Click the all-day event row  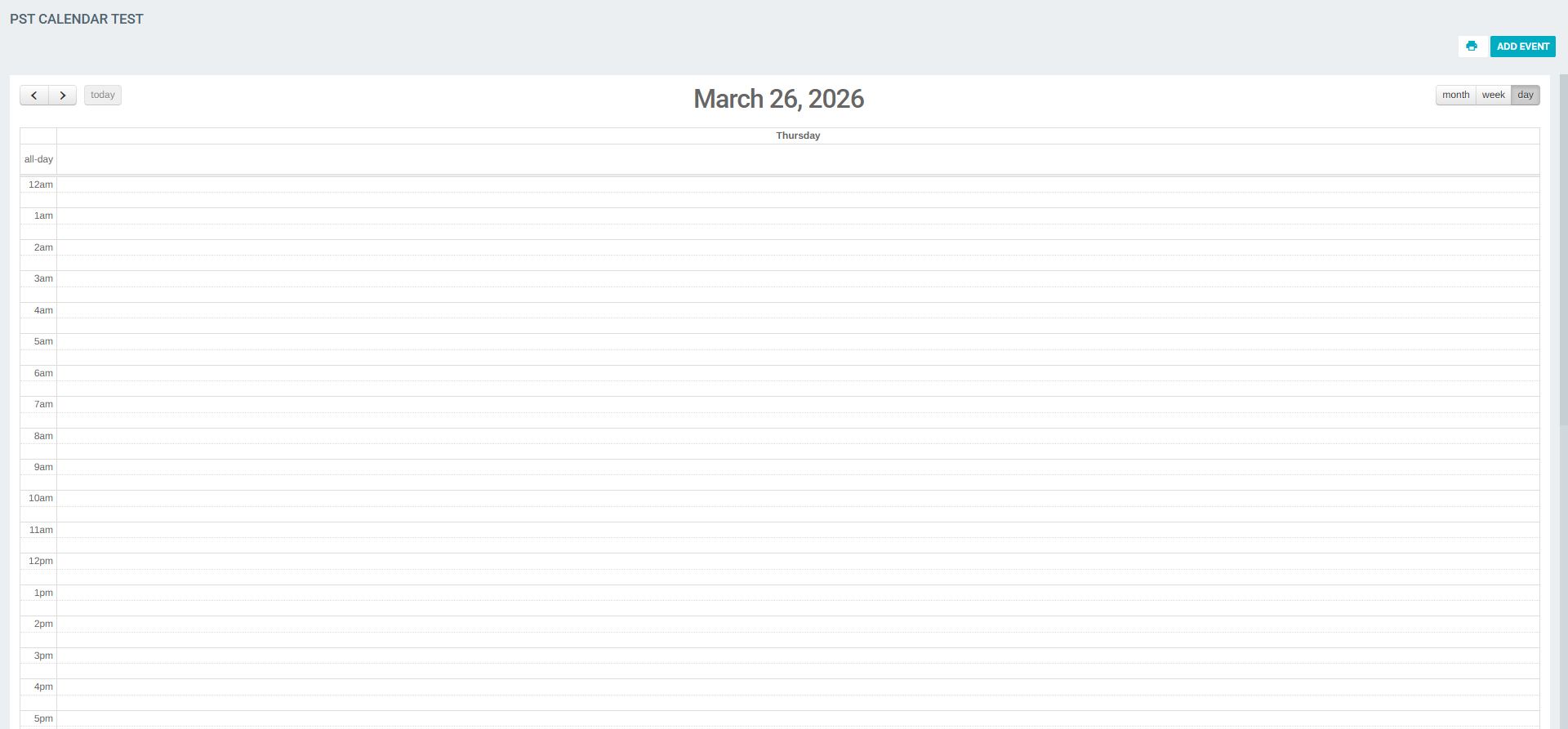(798, 159)
